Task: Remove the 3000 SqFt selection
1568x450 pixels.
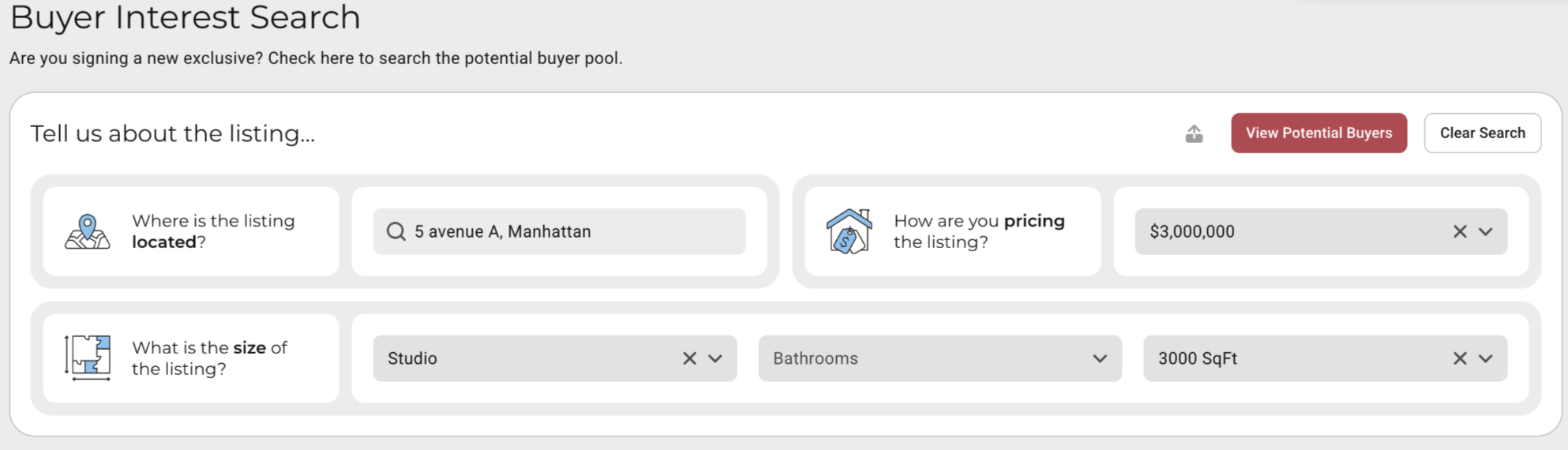Action: (1460, 358)
